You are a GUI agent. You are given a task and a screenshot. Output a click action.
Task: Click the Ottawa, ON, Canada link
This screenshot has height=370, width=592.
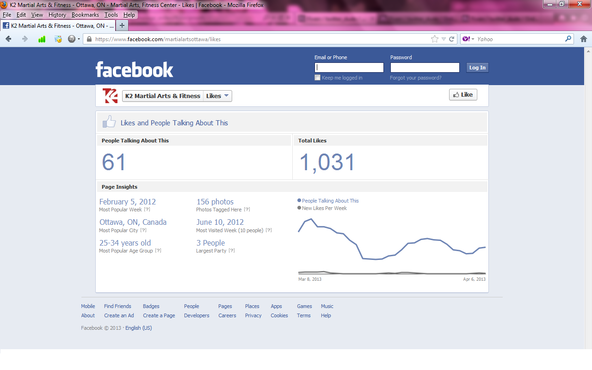[x=133, y=222]
